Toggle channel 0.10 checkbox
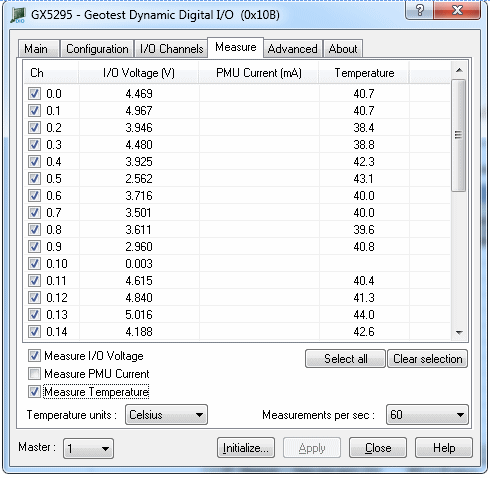 [34, 264]
